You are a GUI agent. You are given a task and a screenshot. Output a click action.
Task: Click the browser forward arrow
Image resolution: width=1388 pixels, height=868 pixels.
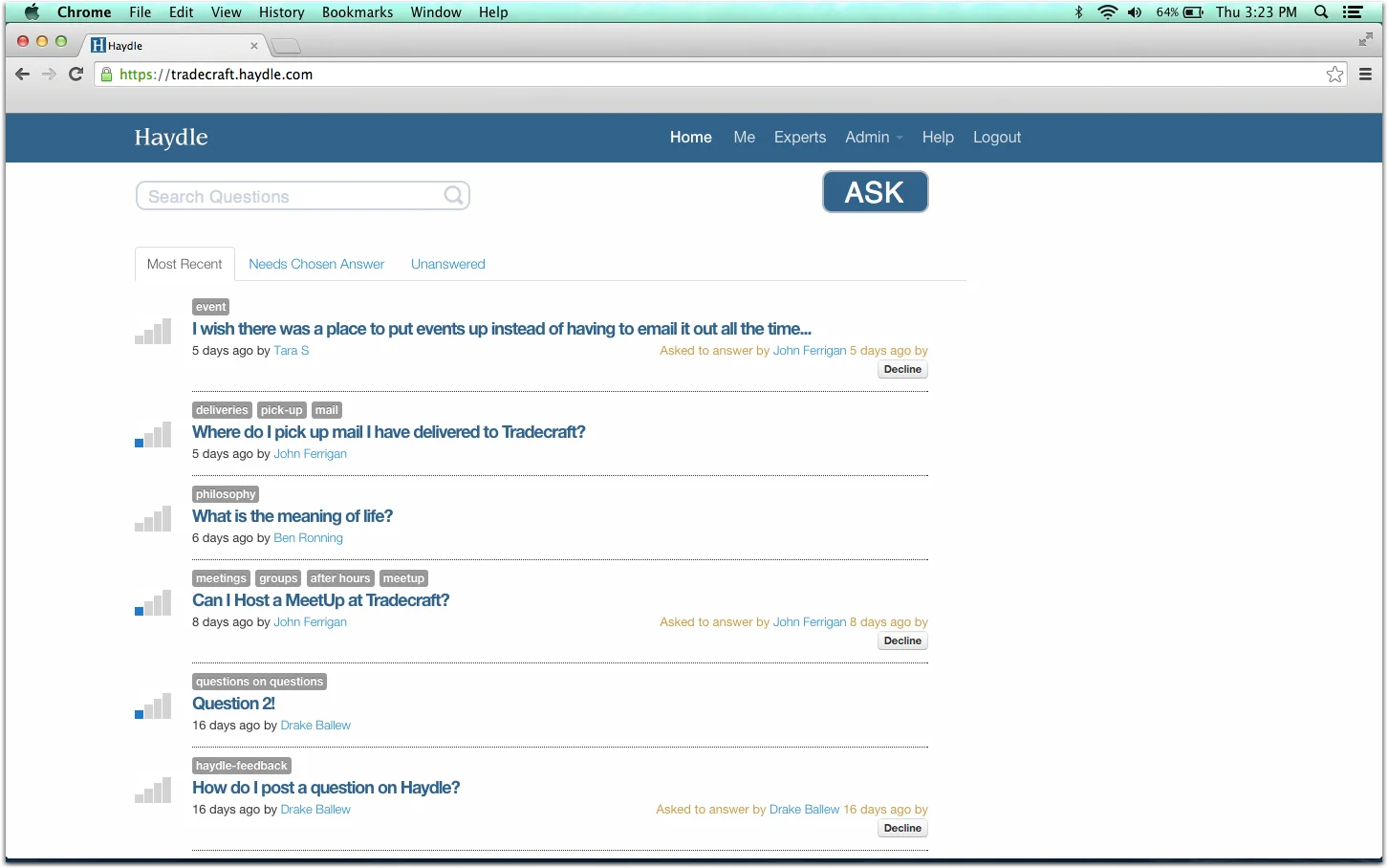[x=50, y=75]
